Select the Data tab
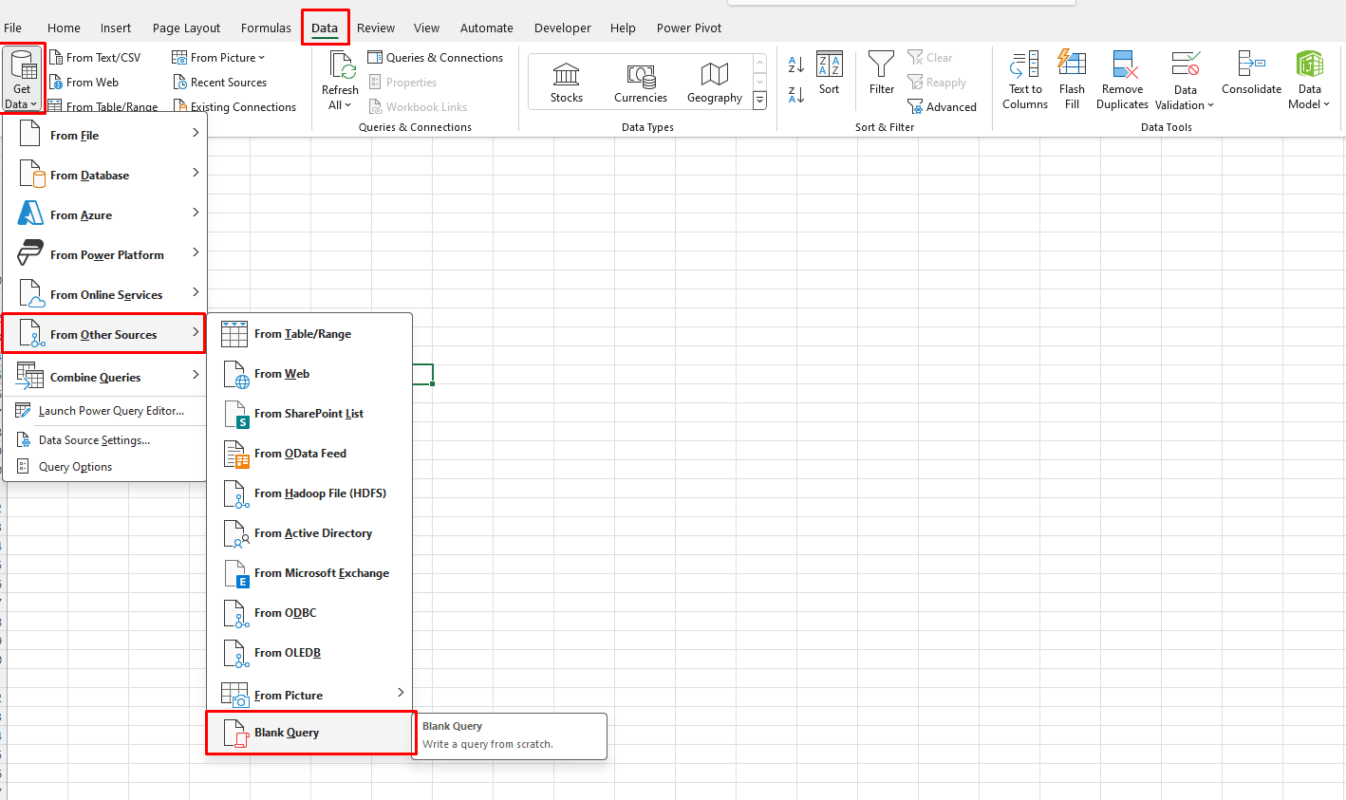 tap(324, 28)
